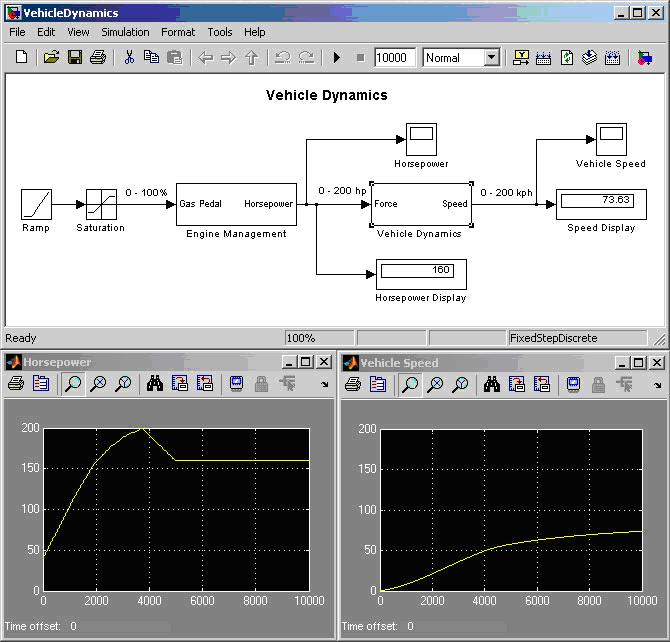670x642 pixels.
Task: Open a model file with folder icon
Action: 51,58
